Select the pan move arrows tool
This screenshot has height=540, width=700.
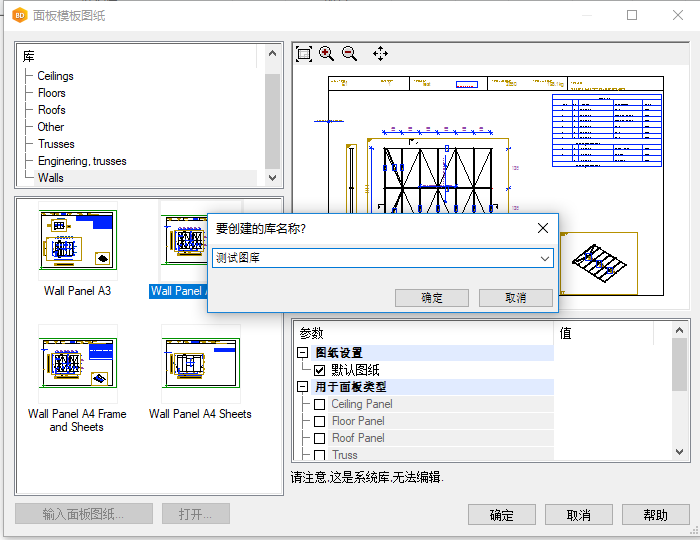click(380, 54)
